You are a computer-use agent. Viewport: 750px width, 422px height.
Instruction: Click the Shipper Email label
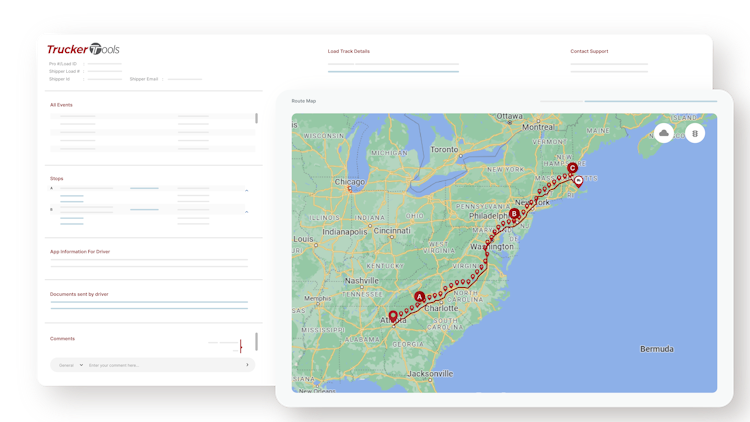point(143,79)
